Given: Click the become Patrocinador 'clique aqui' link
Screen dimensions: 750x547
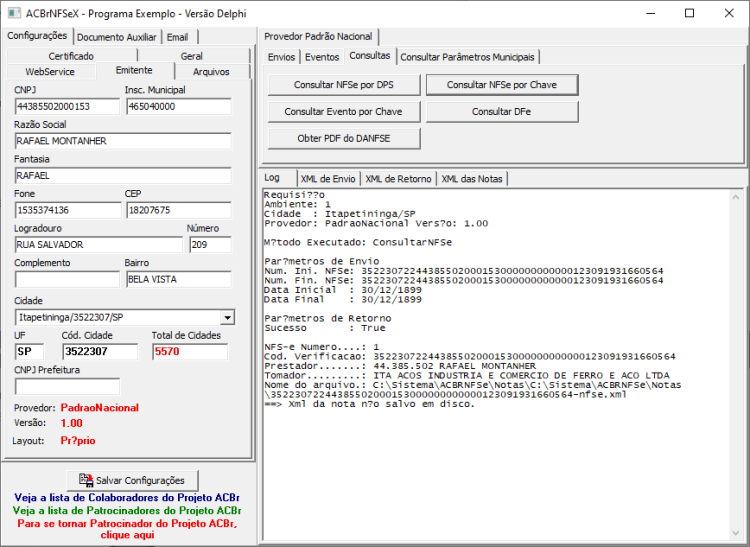Looking at the screenshot, I should pos(127,529).
